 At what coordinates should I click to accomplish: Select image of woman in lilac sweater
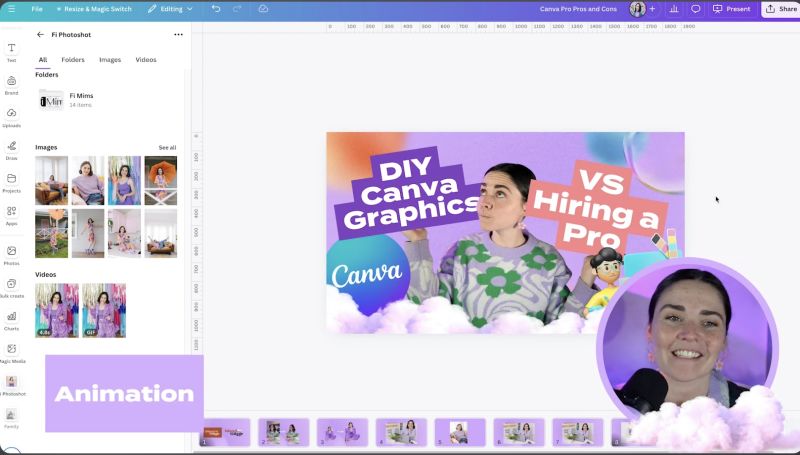click(88, 181)
